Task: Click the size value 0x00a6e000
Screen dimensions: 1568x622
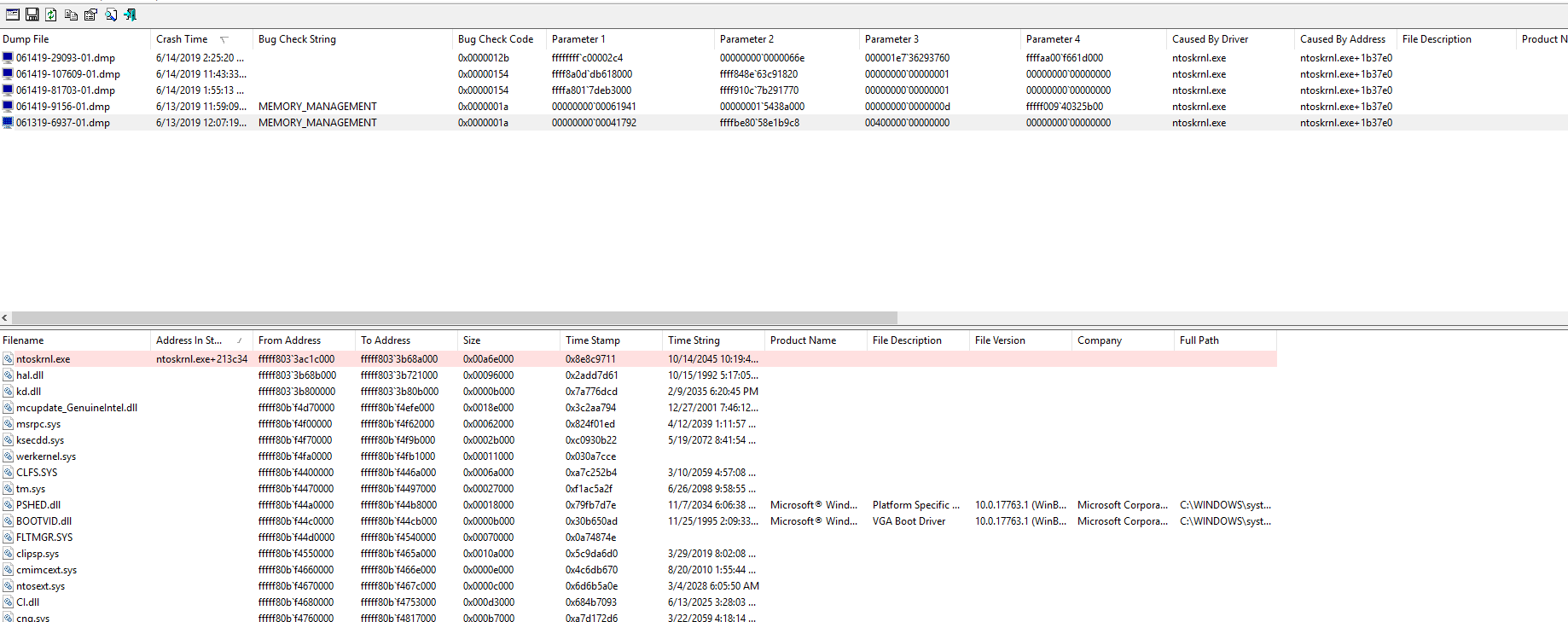Action: [x=488, y=359]
